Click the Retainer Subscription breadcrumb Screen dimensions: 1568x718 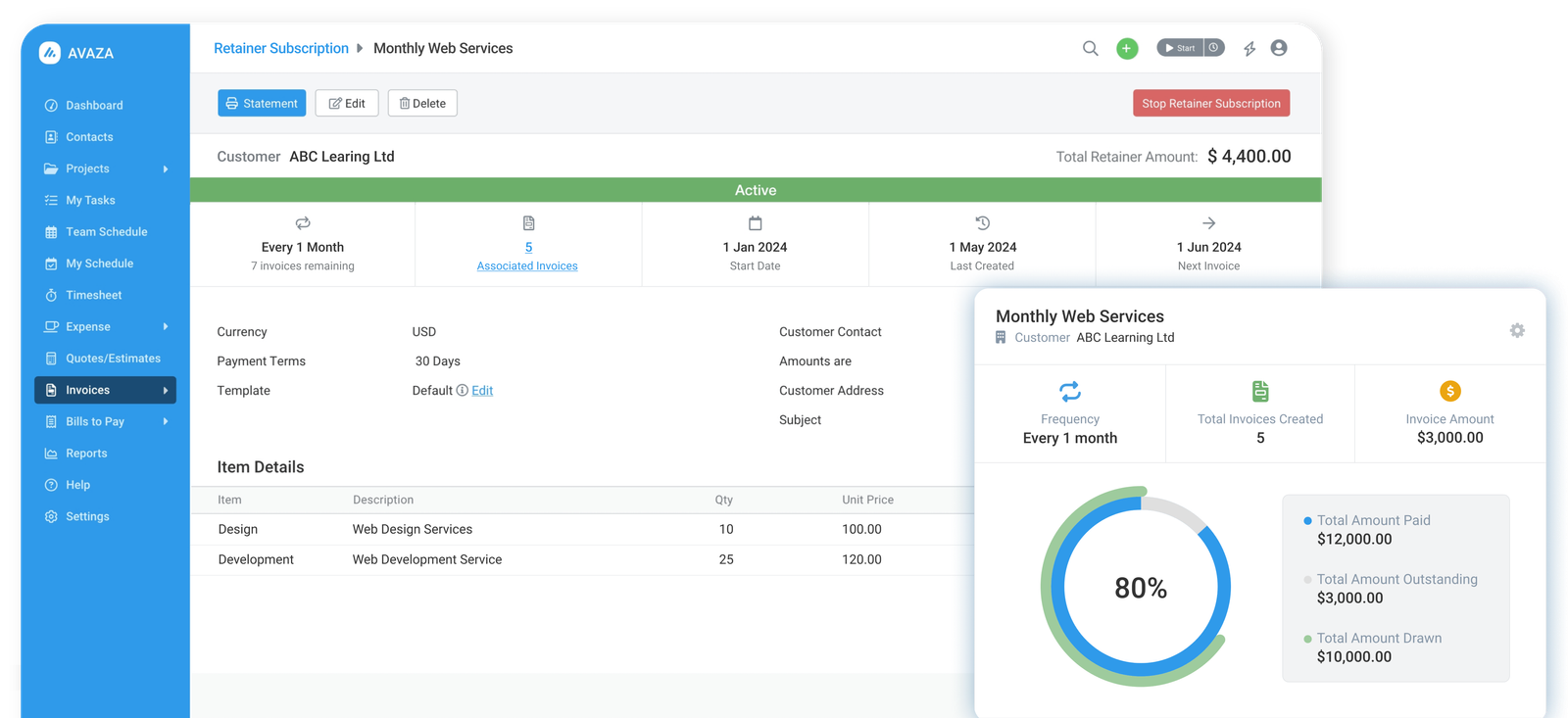point(281,49)
